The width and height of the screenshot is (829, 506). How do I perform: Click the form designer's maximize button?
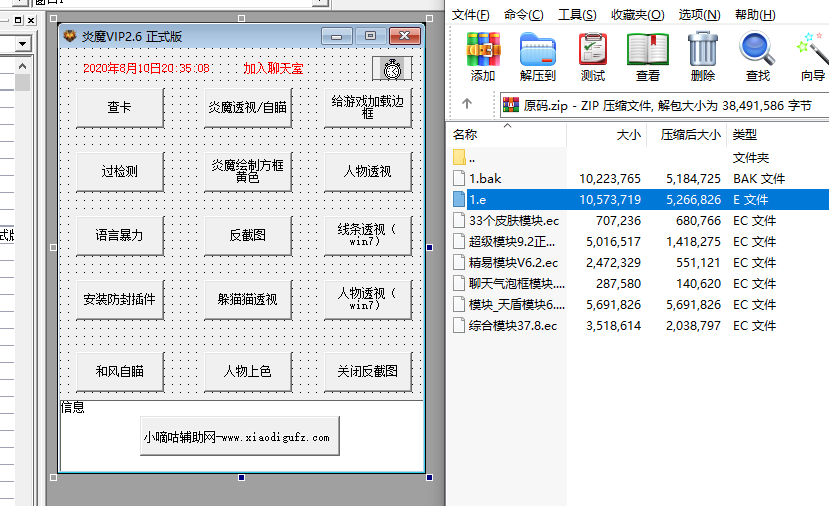370,36
